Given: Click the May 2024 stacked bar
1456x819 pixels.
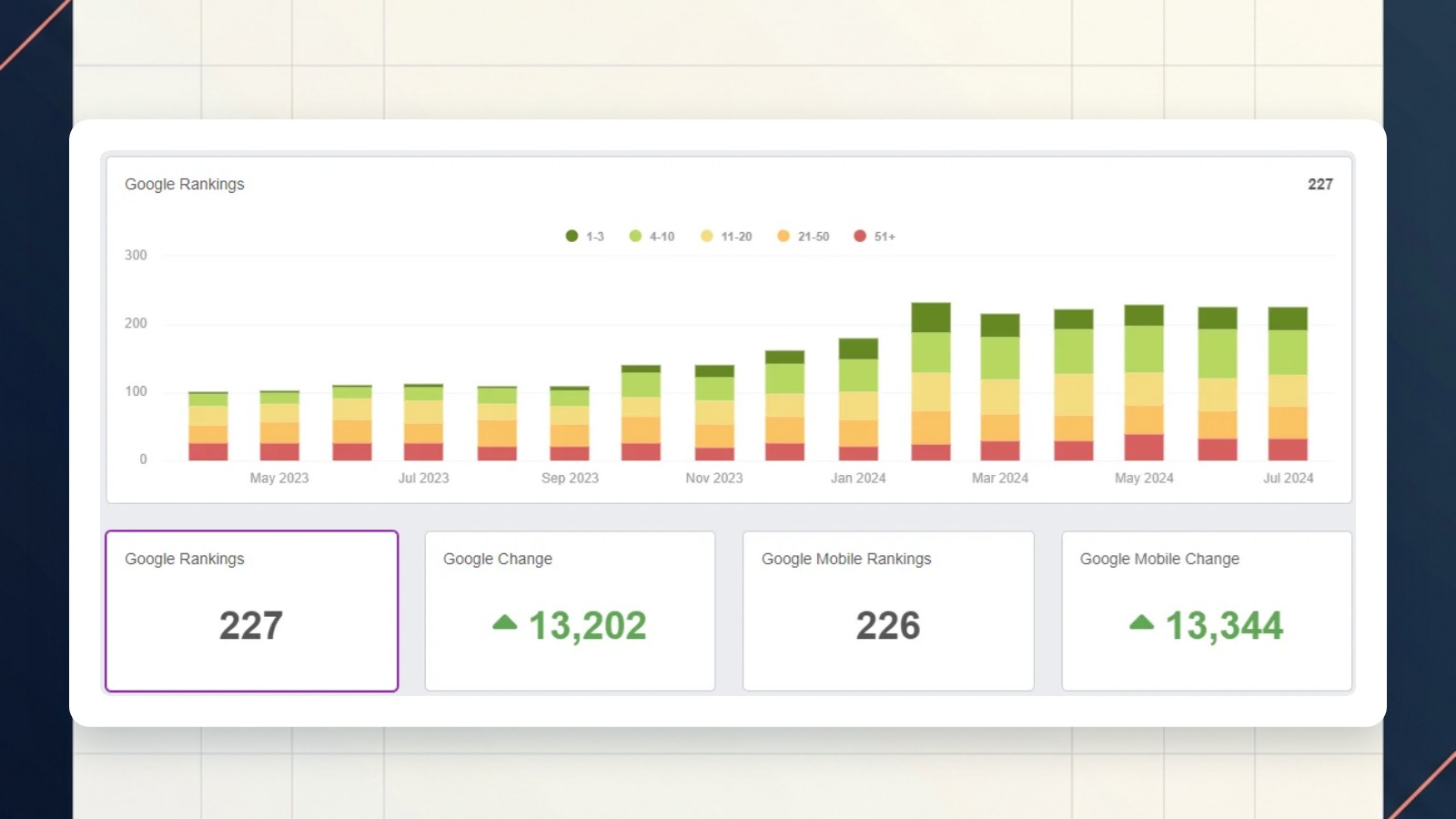Looking at the screenshot, I should tap(1144, 382).
